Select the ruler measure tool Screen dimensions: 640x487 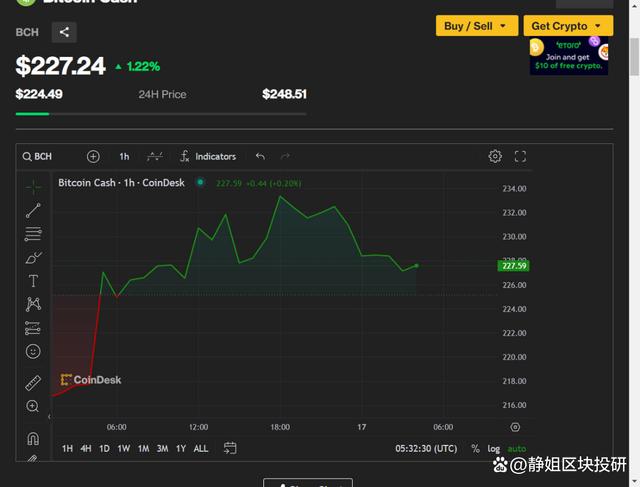point(33,383)
